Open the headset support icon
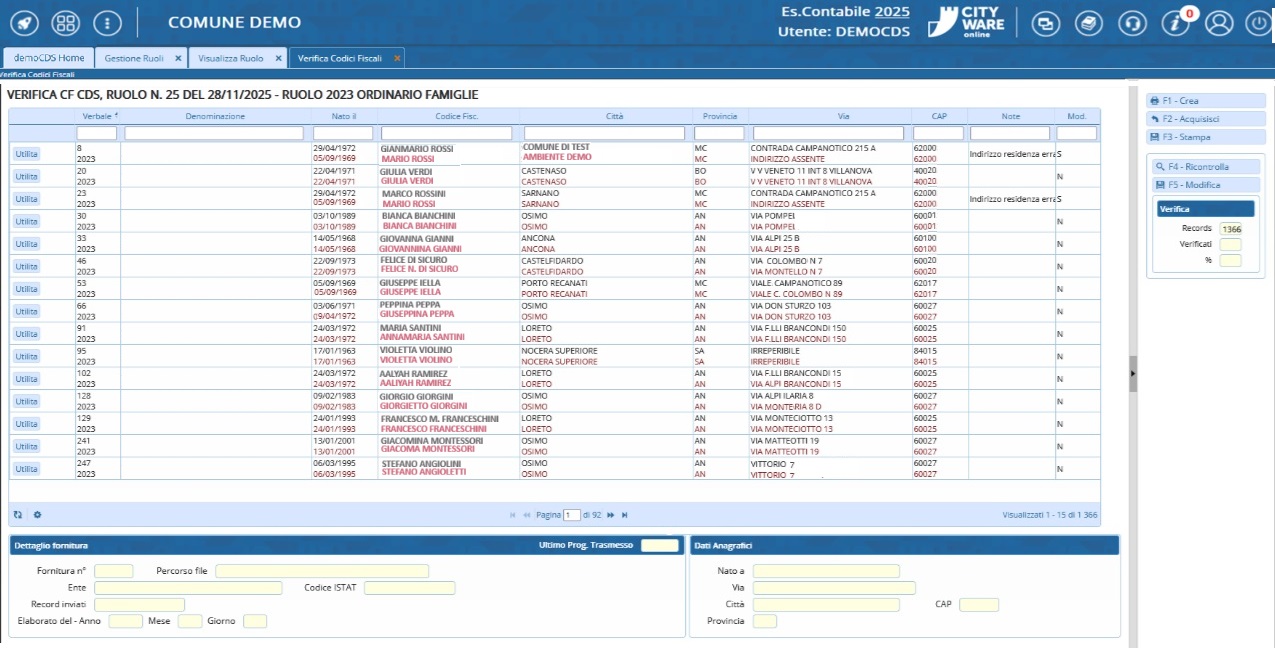Image resolution: width=1275 pixels, height=651 pixels. (1132, 23)
